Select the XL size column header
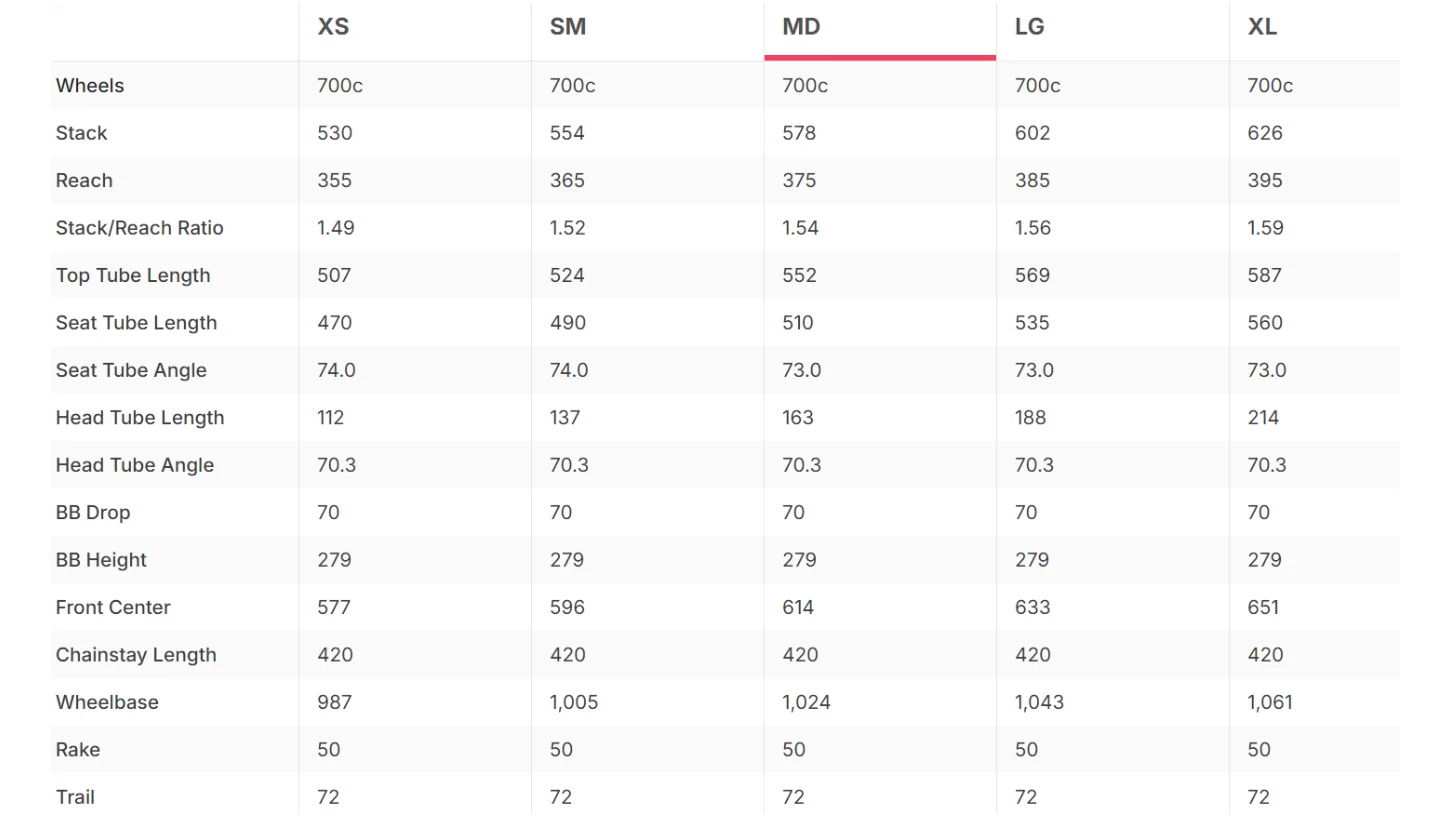 pos(1262,27)
